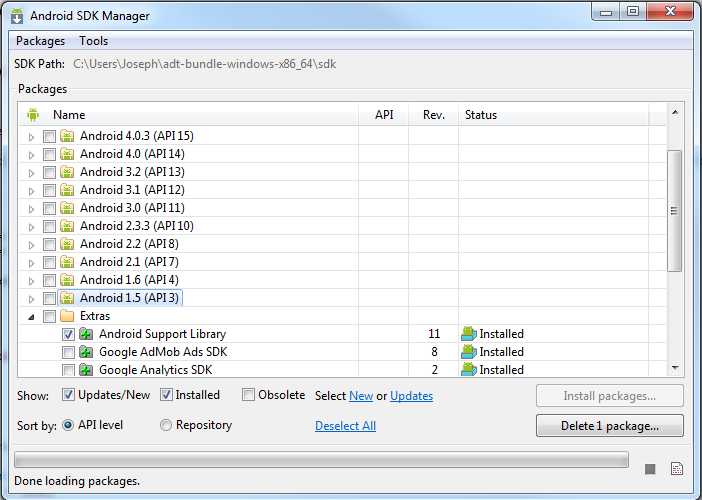Open the Tools menu
The image size is (702, 500).
click(94, 41)
